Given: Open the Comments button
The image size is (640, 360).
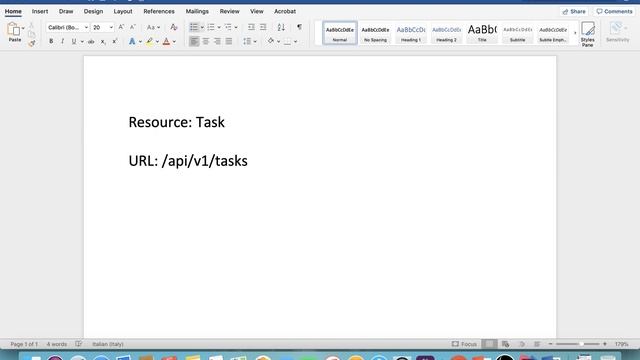Looking at the screenshot, I should [x=614, y=11].
